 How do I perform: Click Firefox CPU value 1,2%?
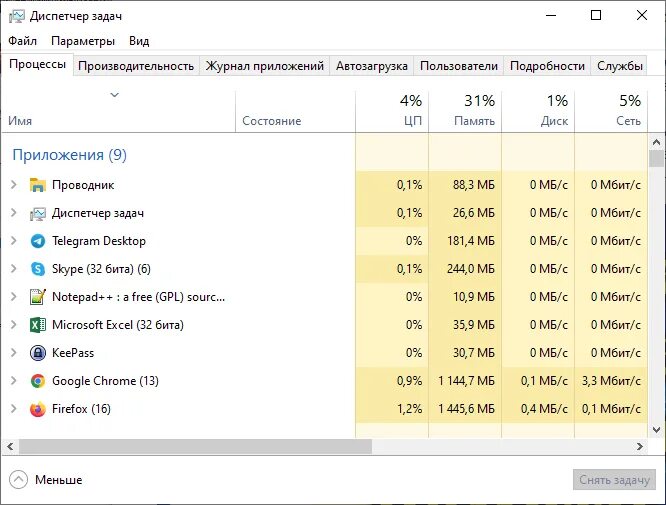tap(409, 409)
